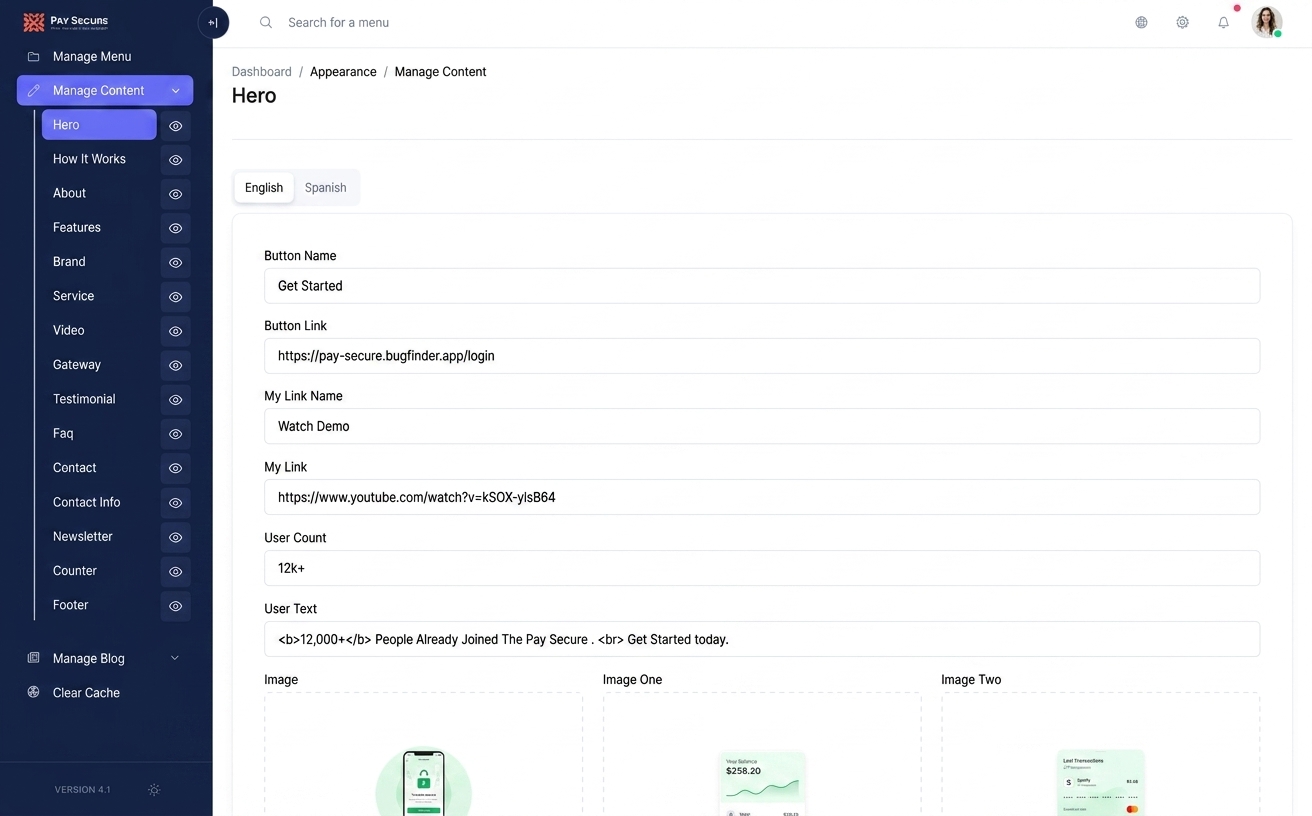This screenshot has width=1312, height=816.
Task: Toggle visibility of the Service section
Action: 175,297
